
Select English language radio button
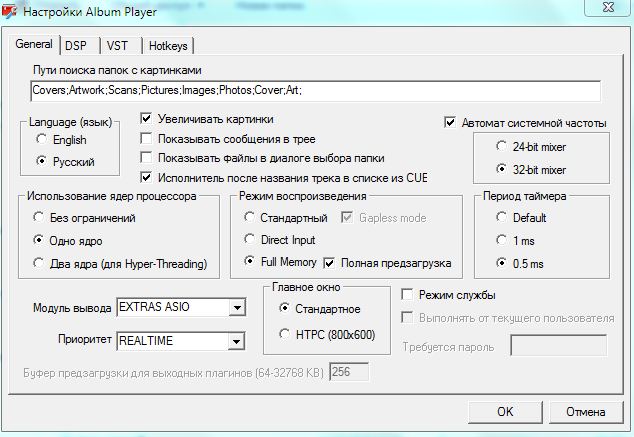(41, 139)
